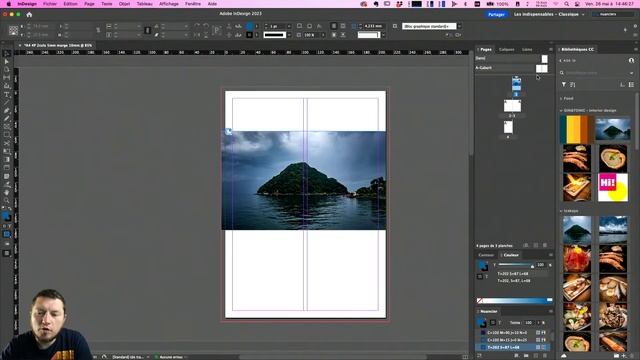Click the CC Libraries cloud sync icon
Screen dimensions: 640x360
[x=564, y=356]
